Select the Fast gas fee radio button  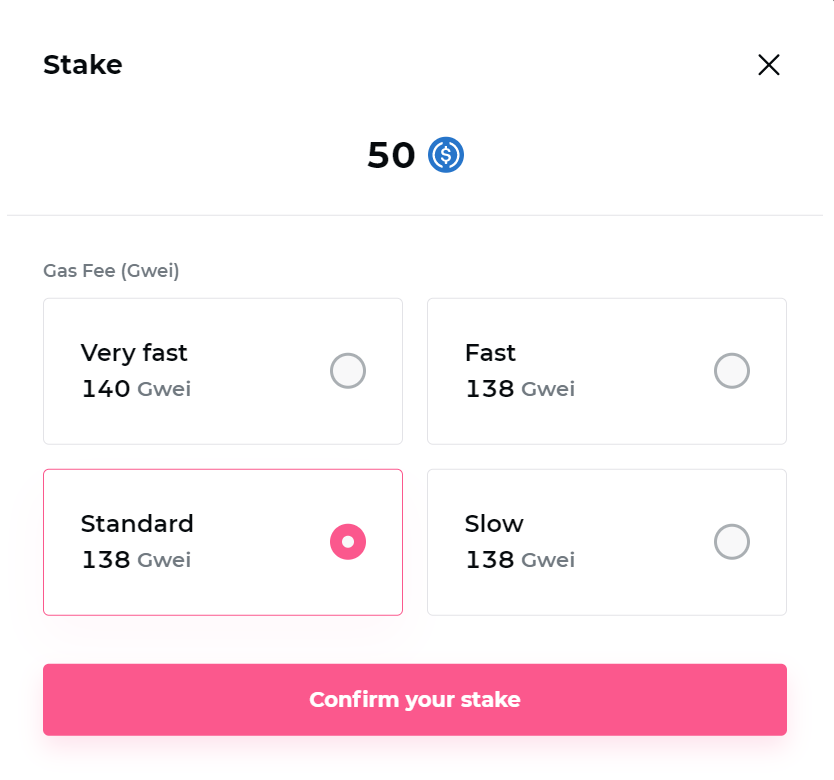click(x=732, y=371)
